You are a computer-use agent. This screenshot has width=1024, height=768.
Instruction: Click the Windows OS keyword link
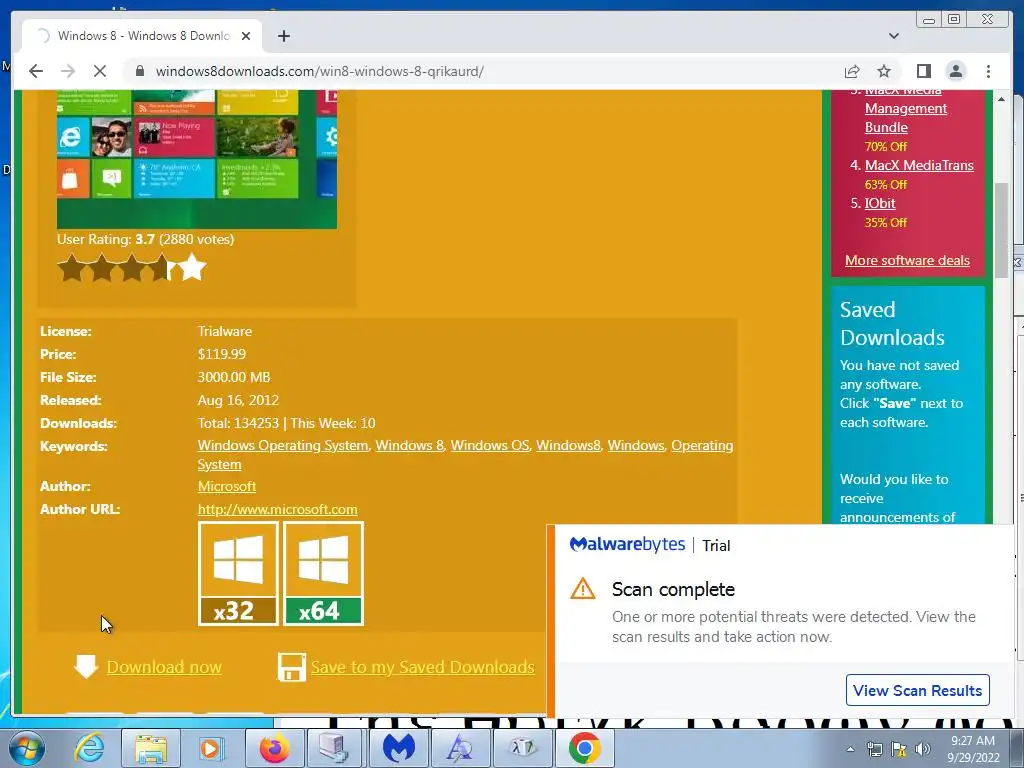click(x=490, y=445)
